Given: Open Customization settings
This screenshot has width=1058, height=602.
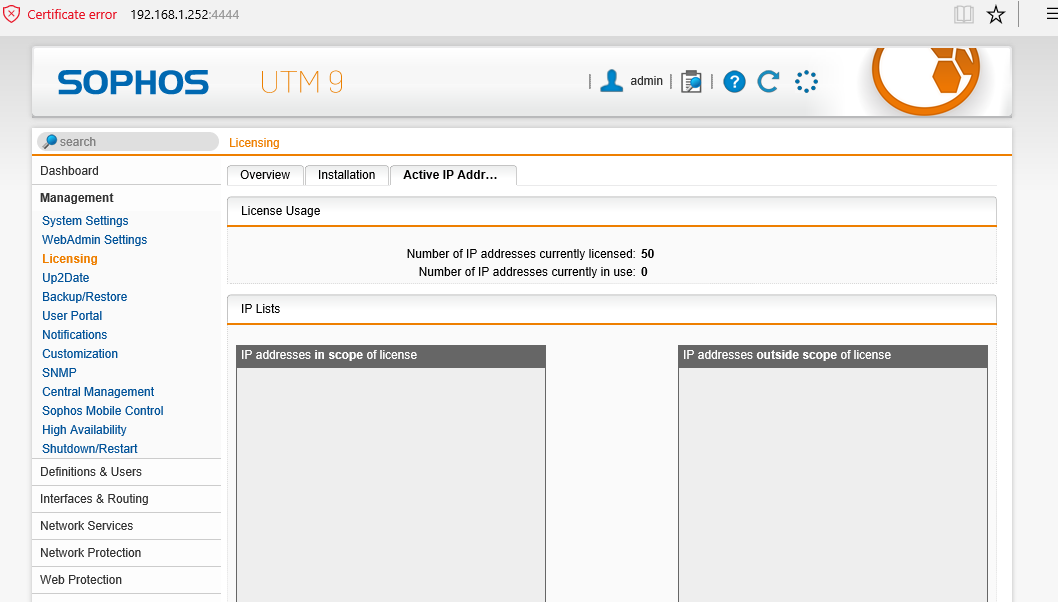Looking at the screenshot, I should 80,353.
